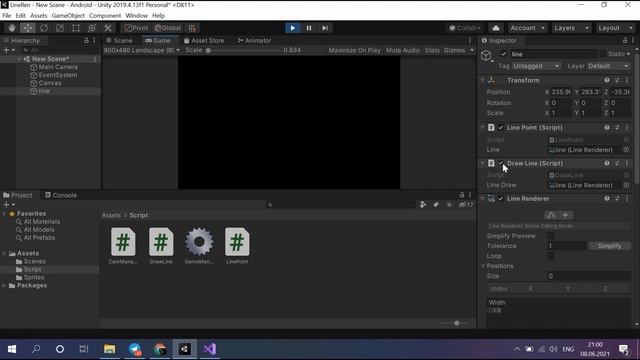Click Line Renderer add points icon

pyautogui.click(x=566, y=215)
